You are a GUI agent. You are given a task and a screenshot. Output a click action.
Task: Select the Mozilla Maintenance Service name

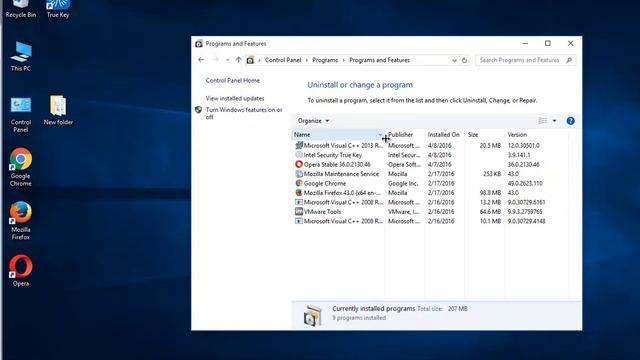[x=341, y=174]
